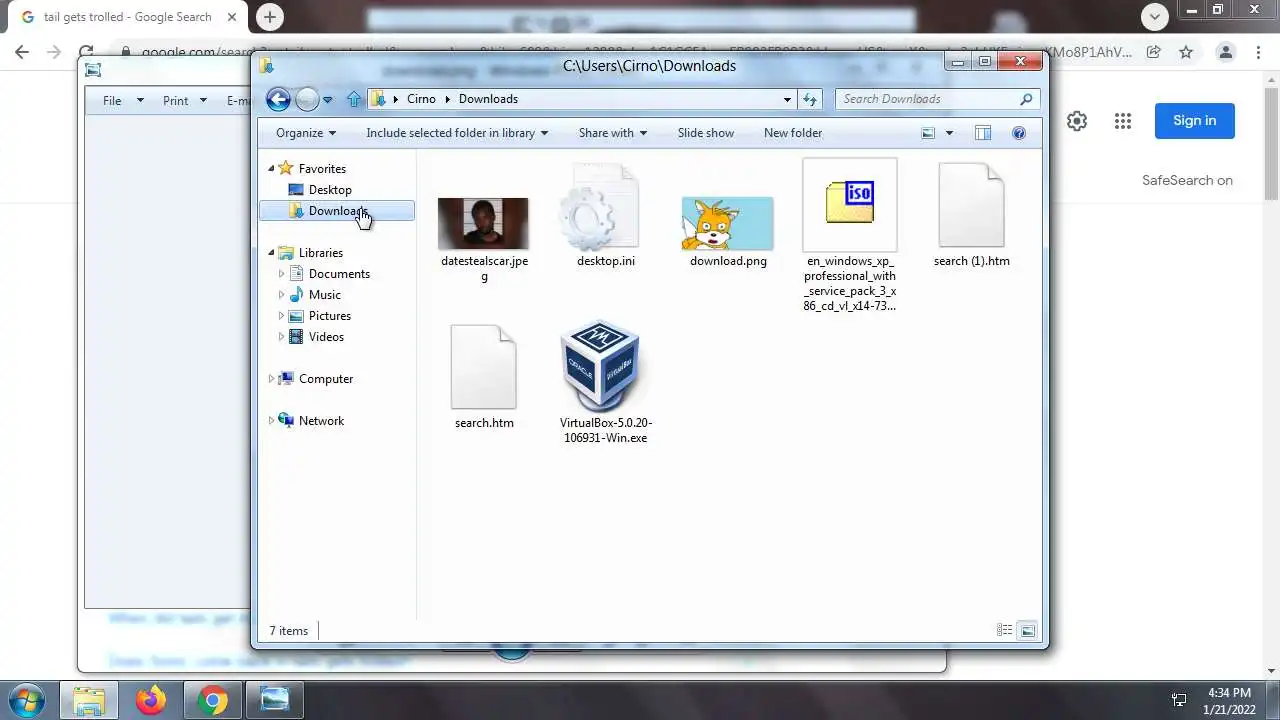Select the Windows XP ISO file icon
This screenshot has width=1280, height=720.
coord(850,204)
